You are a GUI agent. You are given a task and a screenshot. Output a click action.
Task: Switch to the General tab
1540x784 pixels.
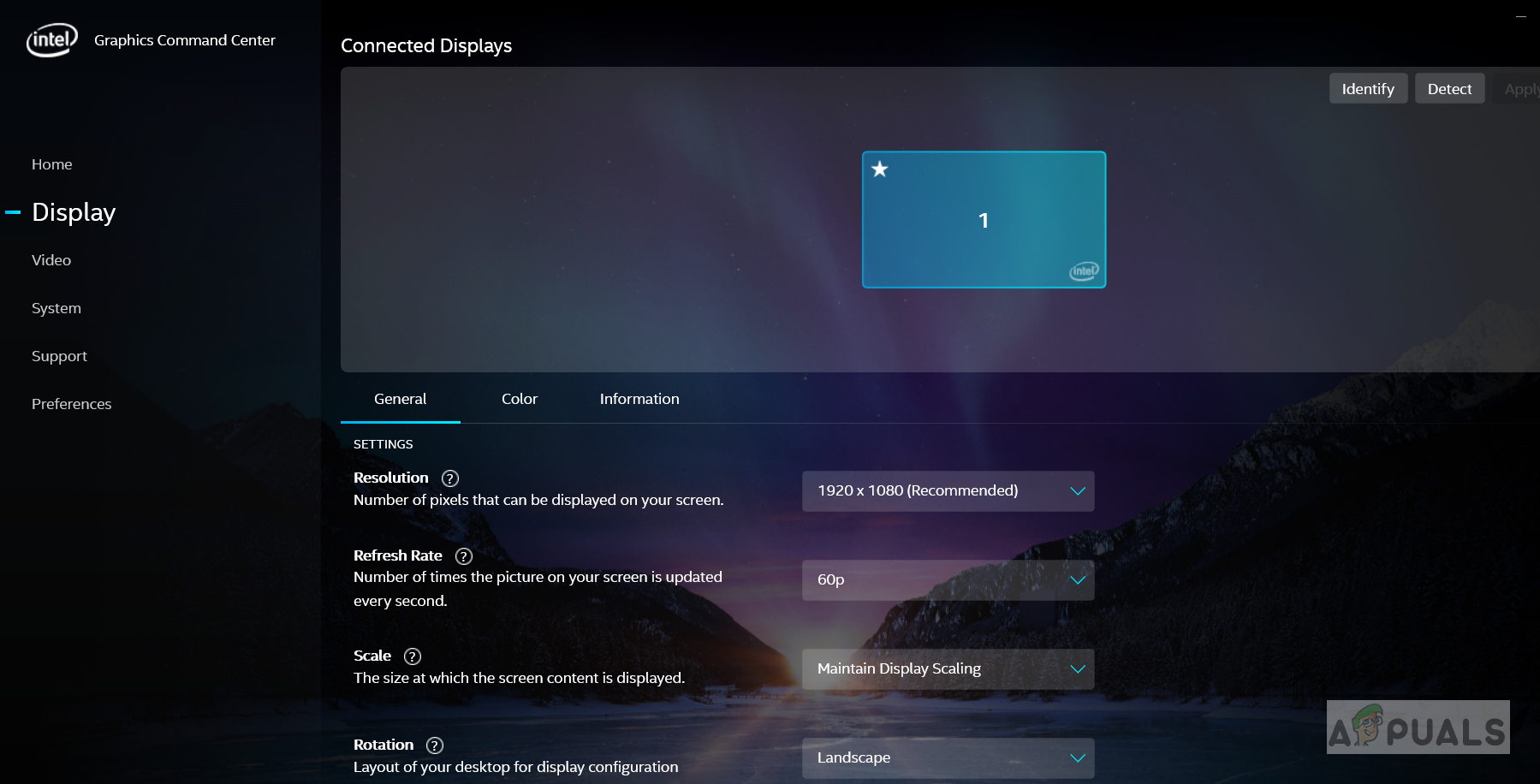tap(401, 399)
